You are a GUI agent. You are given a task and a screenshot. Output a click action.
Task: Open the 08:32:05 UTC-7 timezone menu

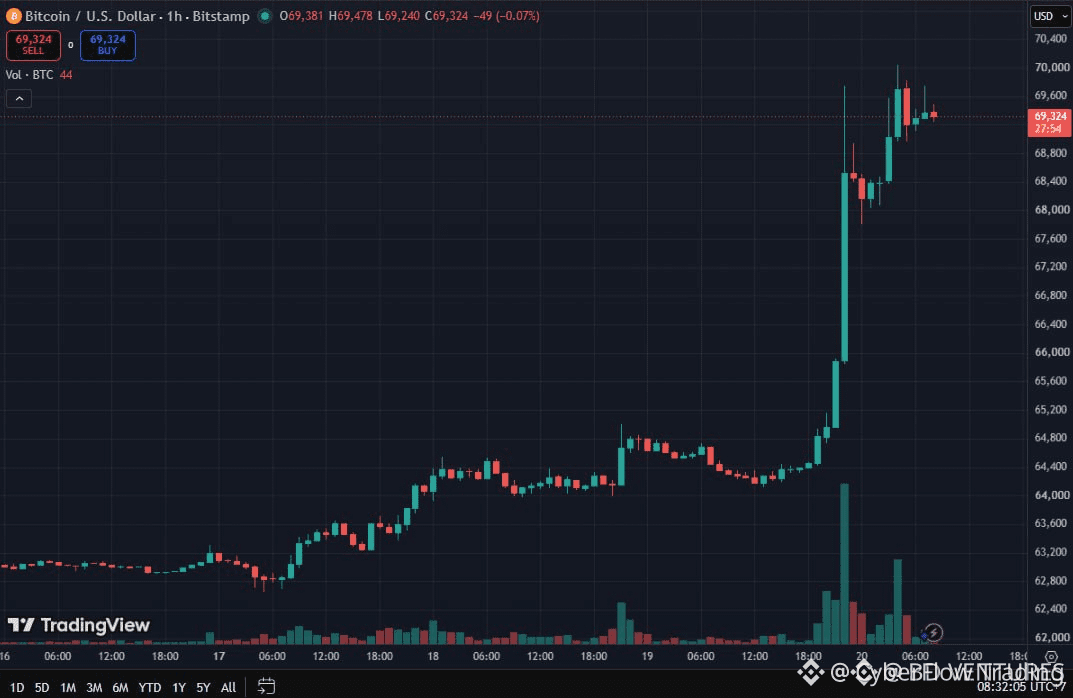pos(1021,686)
